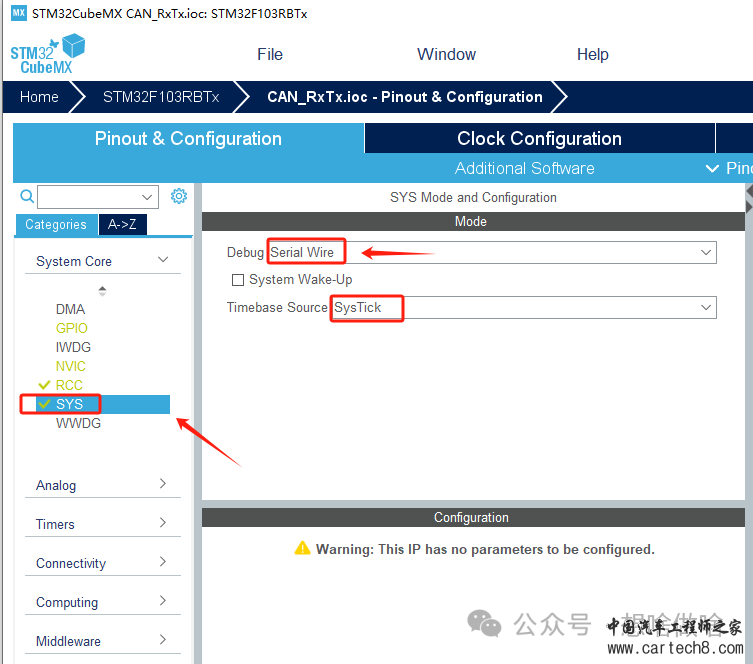Open the settings gear icon

click(179, 196)
